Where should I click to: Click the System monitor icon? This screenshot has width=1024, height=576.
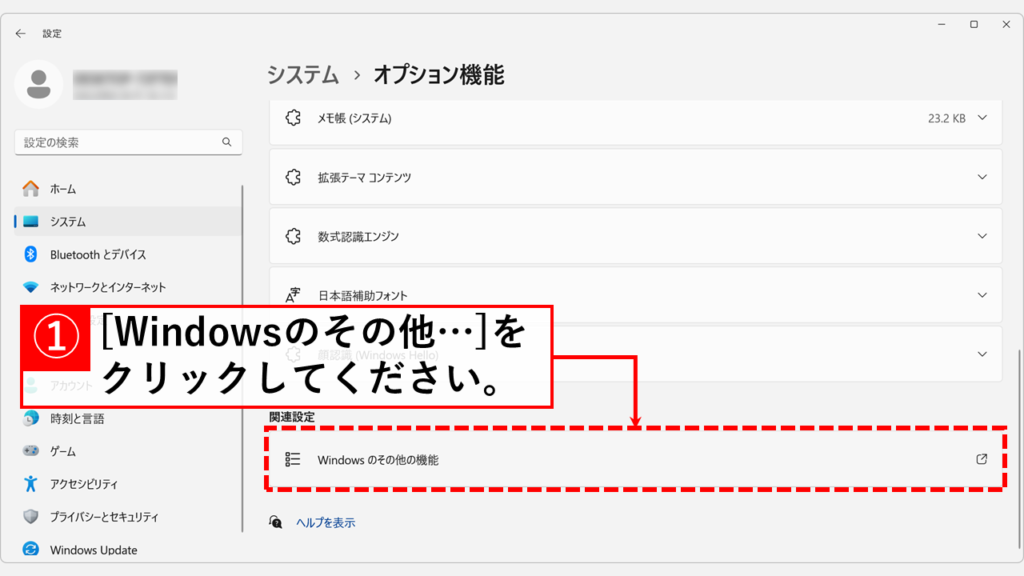tap(31, 221)
